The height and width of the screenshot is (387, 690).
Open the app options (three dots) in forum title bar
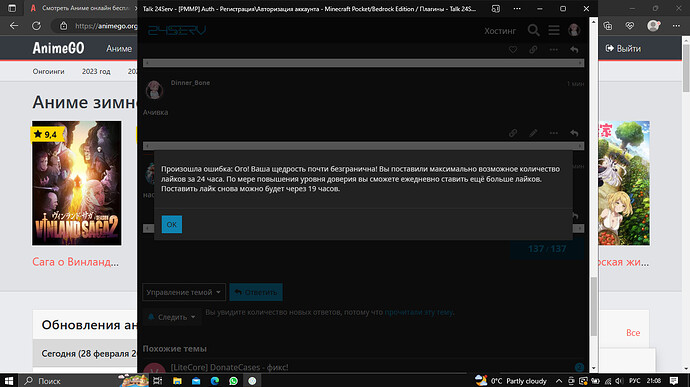[517, 9]
